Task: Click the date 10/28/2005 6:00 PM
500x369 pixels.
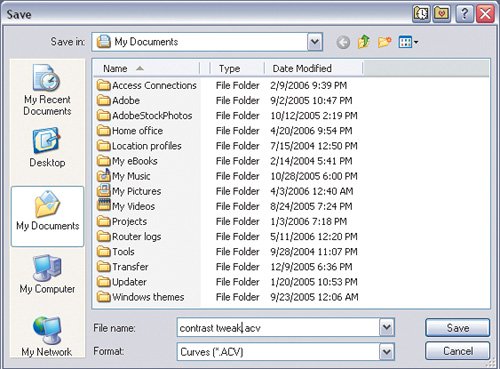Action: click(x=314, y=176)
